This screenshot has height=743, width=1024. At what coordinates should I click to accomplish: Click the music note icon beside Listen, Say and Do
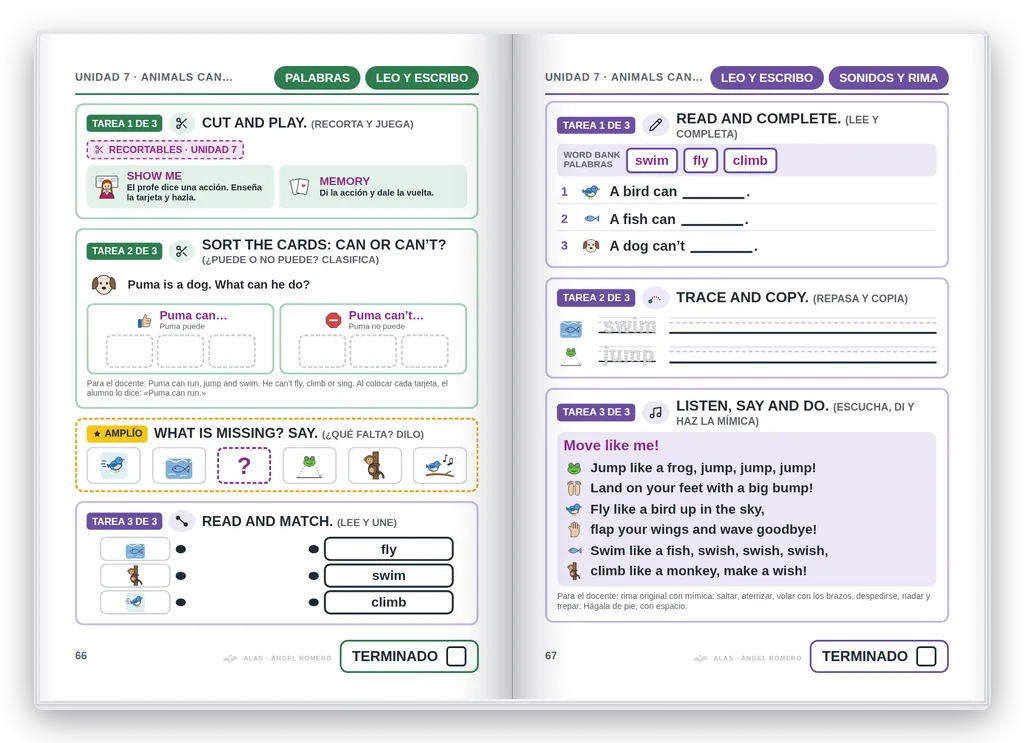[x=655, y=413]
